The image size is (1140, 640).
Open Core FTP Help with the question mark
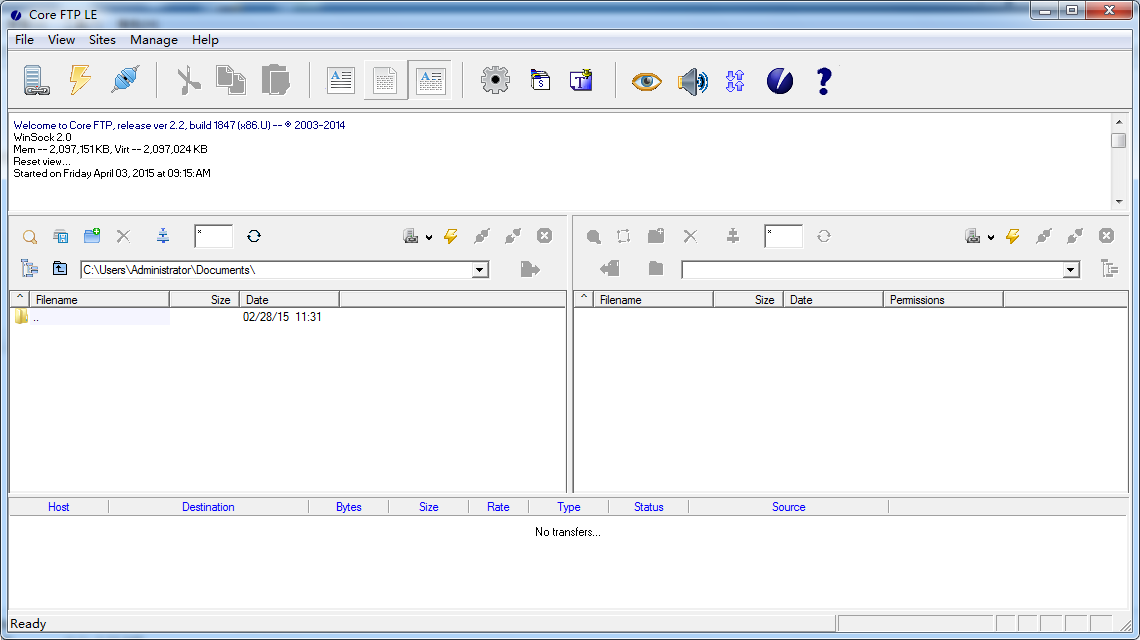point(822,81)
